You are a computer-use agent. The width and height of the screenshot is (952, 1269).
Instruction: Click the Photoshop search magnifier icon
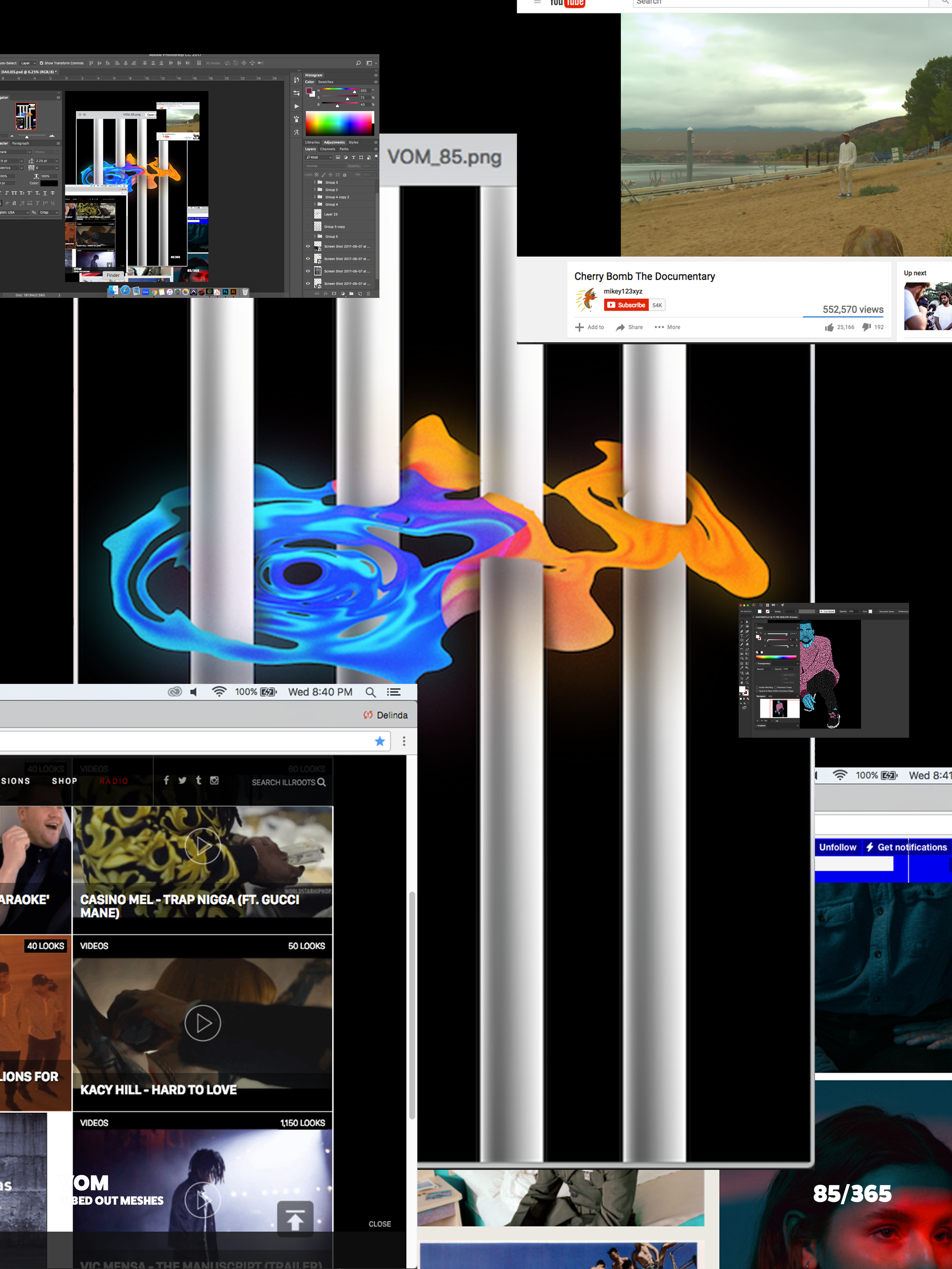pyautogui.click(x=359, y=63)
